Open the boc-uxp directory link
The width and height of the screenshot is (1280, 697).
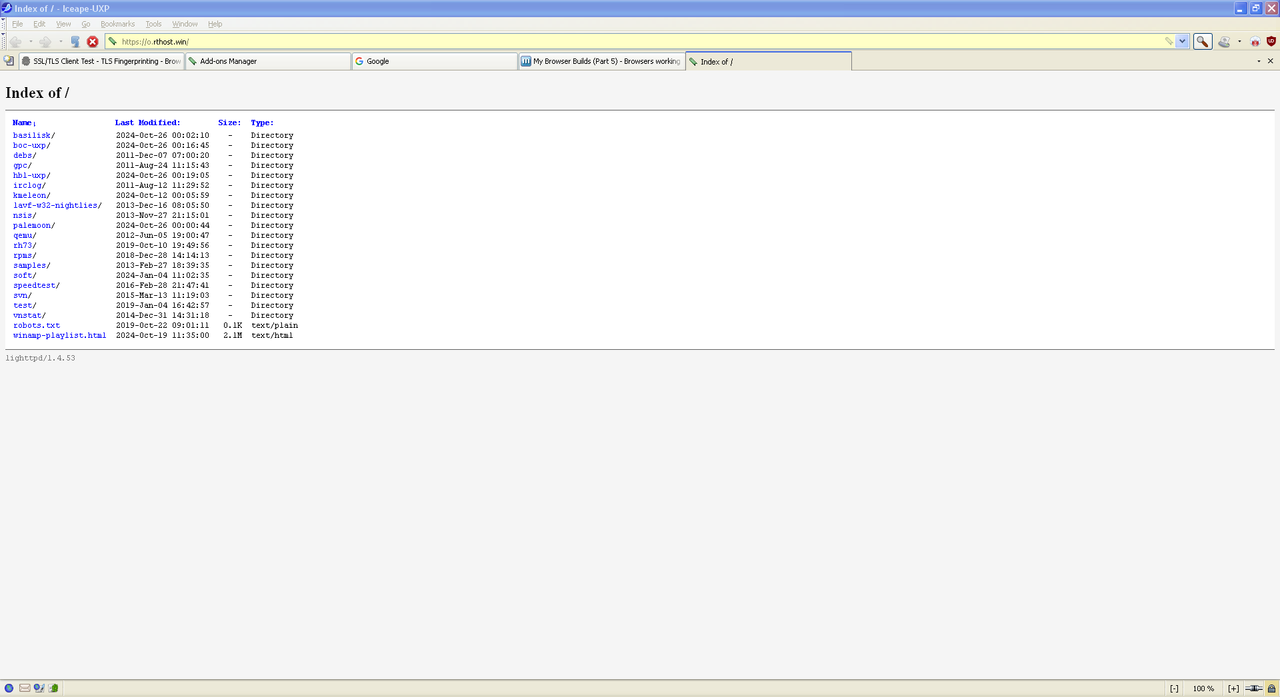29,145
